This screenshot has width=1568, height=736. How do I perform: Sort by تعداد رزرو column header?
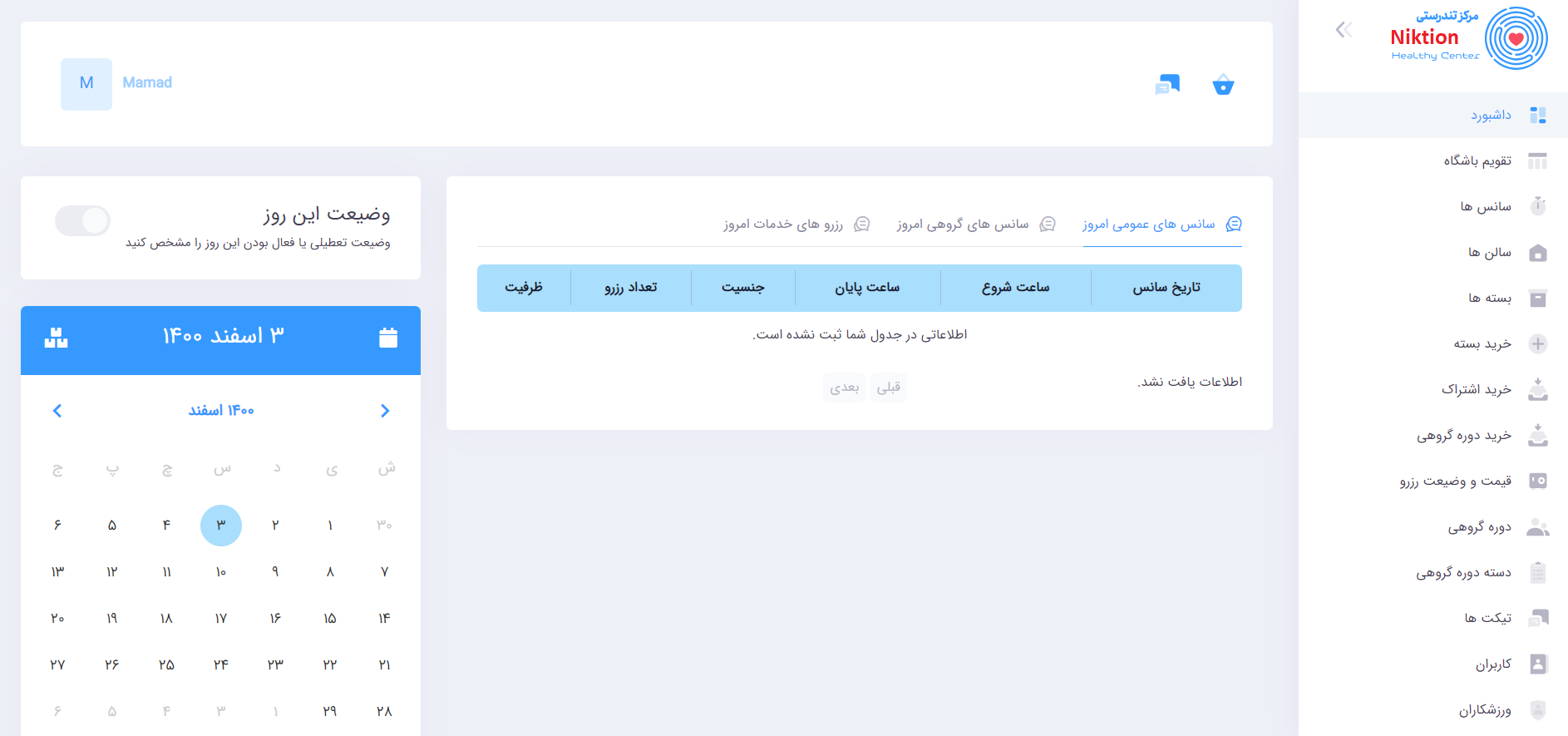[631, 288]
